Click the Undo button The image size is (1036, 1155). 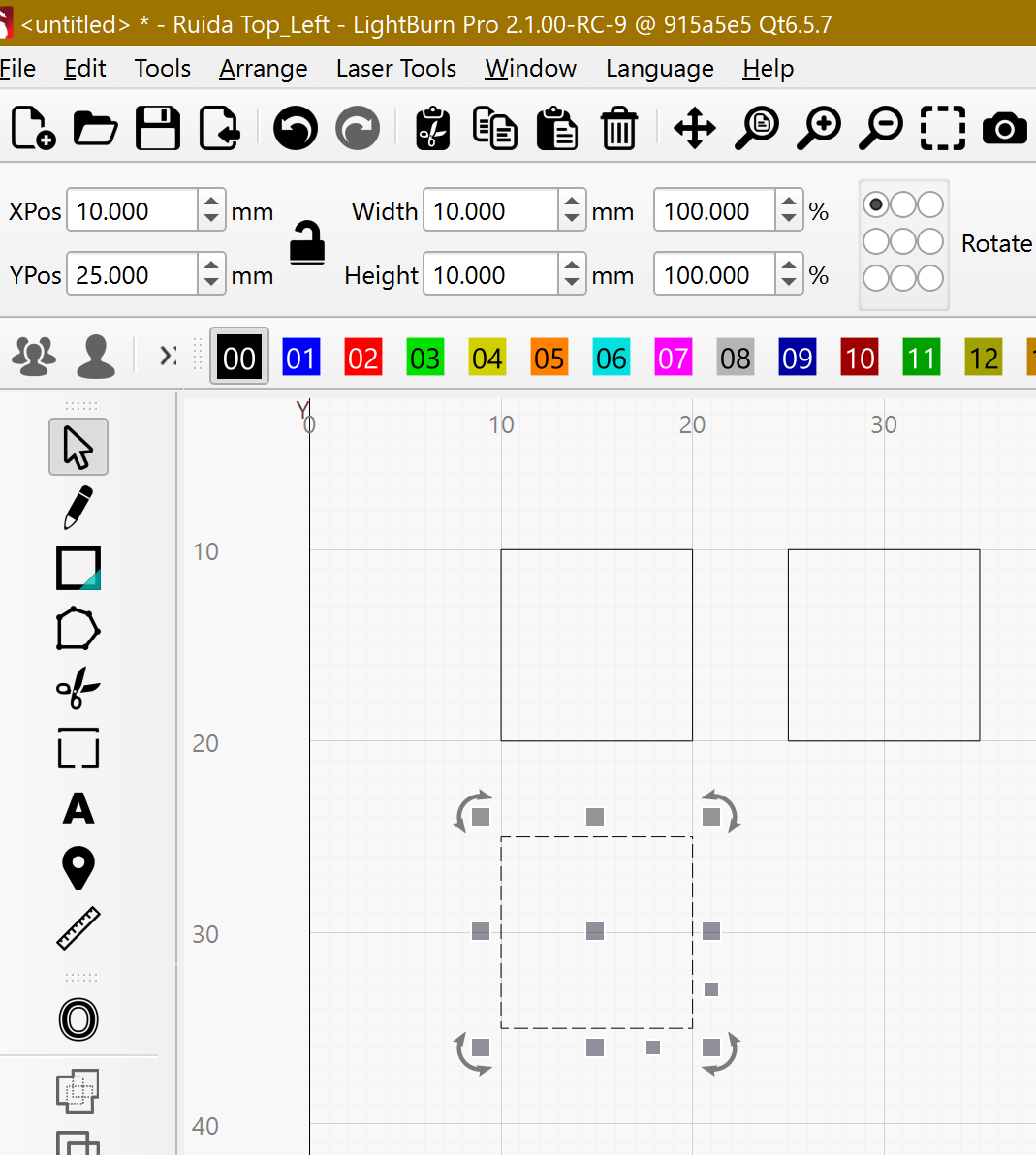pos(296,128)
